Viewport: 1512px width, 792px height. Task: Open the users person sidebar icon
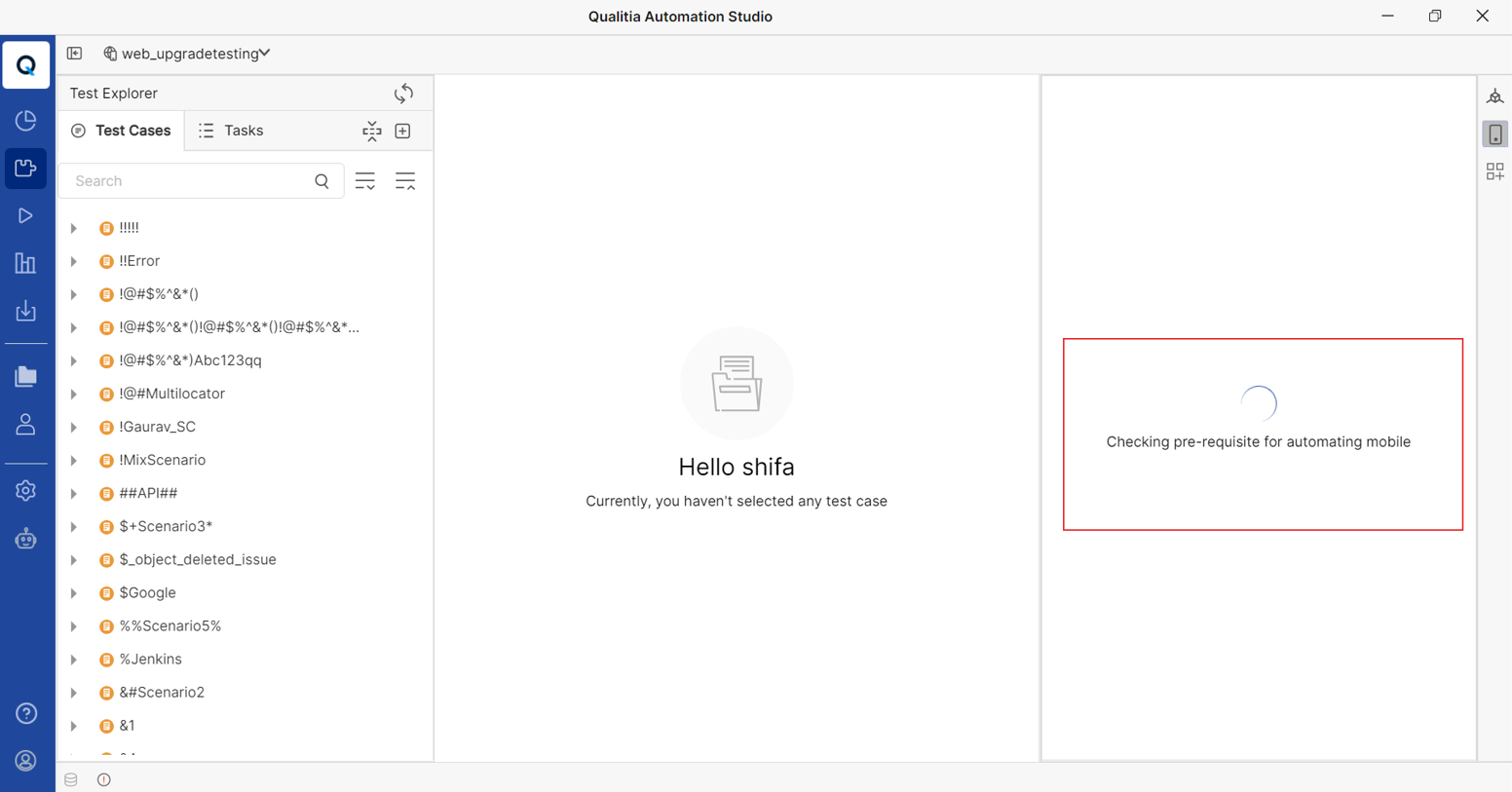pos(26,424)
